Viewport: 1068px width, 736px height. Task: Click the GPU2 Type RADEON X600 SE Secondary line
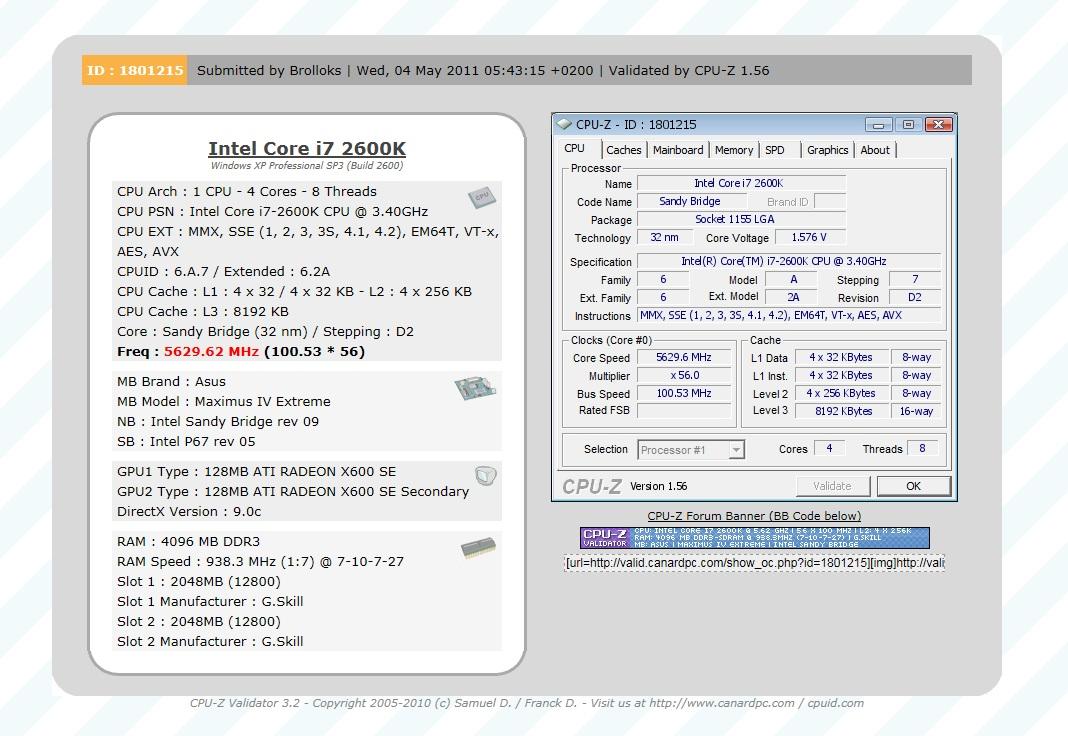(x=294, y=492)
